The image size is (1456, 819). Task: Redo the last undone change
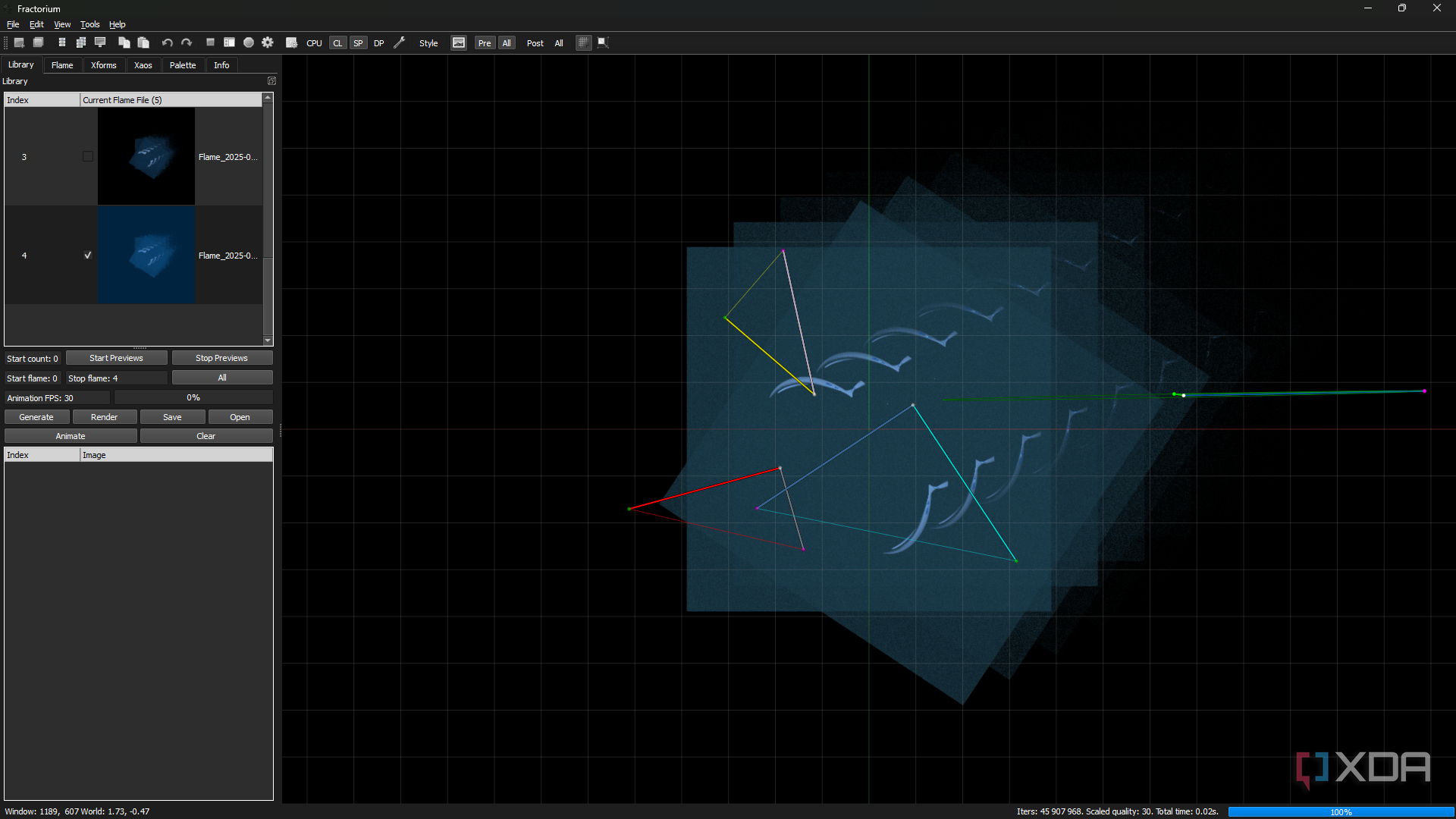click(187, 43)
